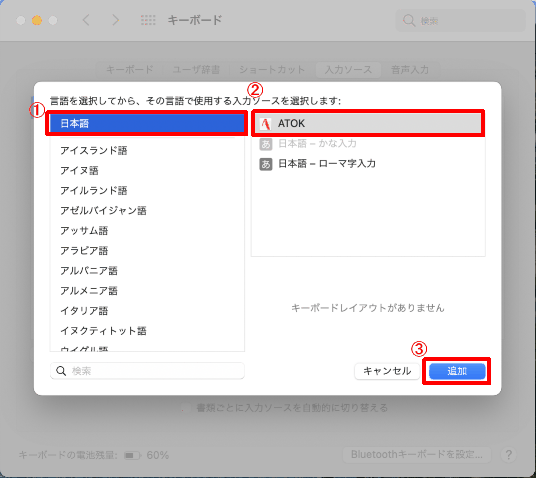Open the 入力ソース tab
Screen dimensions: 536x478
tap(348, 70)
